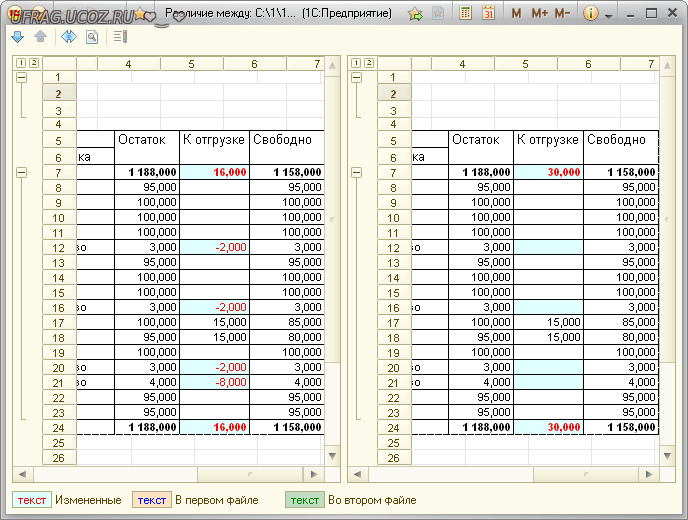Show group level 1 in left panel
Image resolution: width=688 pixels, height=520 pixels.
(x=20, y=63)
